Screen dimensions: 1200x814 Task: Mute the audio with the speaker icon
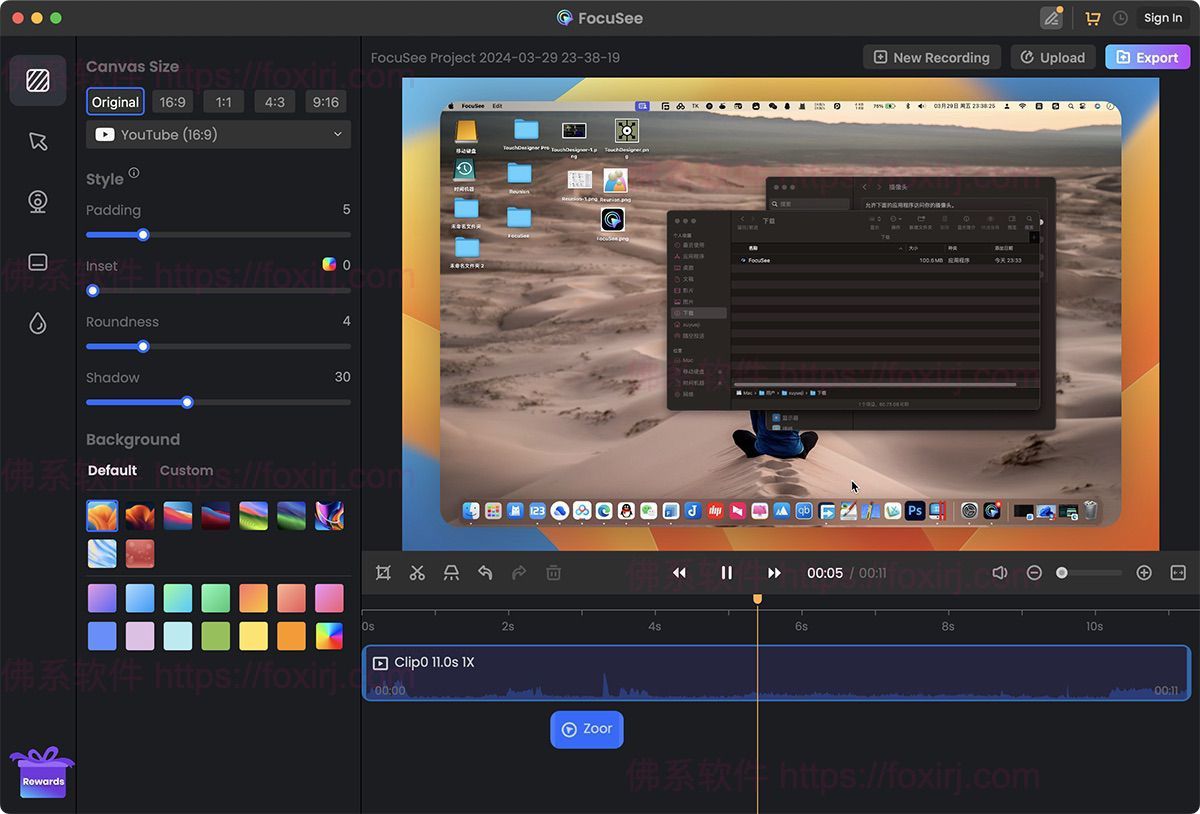[x=999, y=572]
